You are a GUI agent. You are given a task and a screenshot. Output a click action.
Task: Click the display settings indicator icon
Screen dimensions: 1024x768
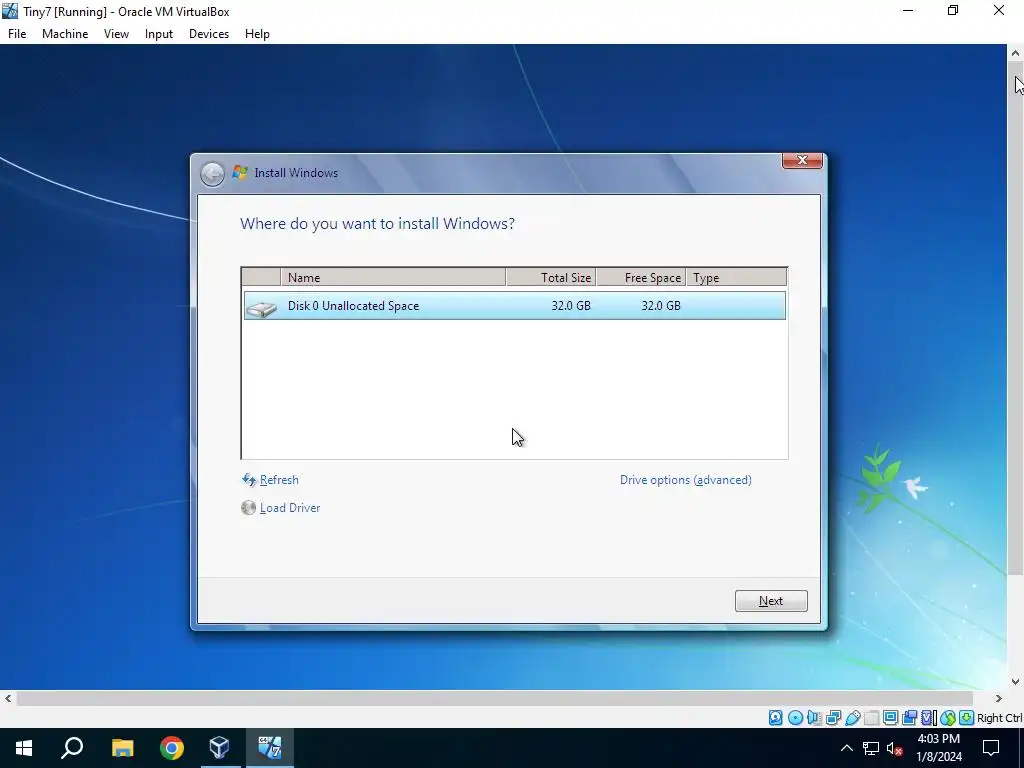(890, 718)
